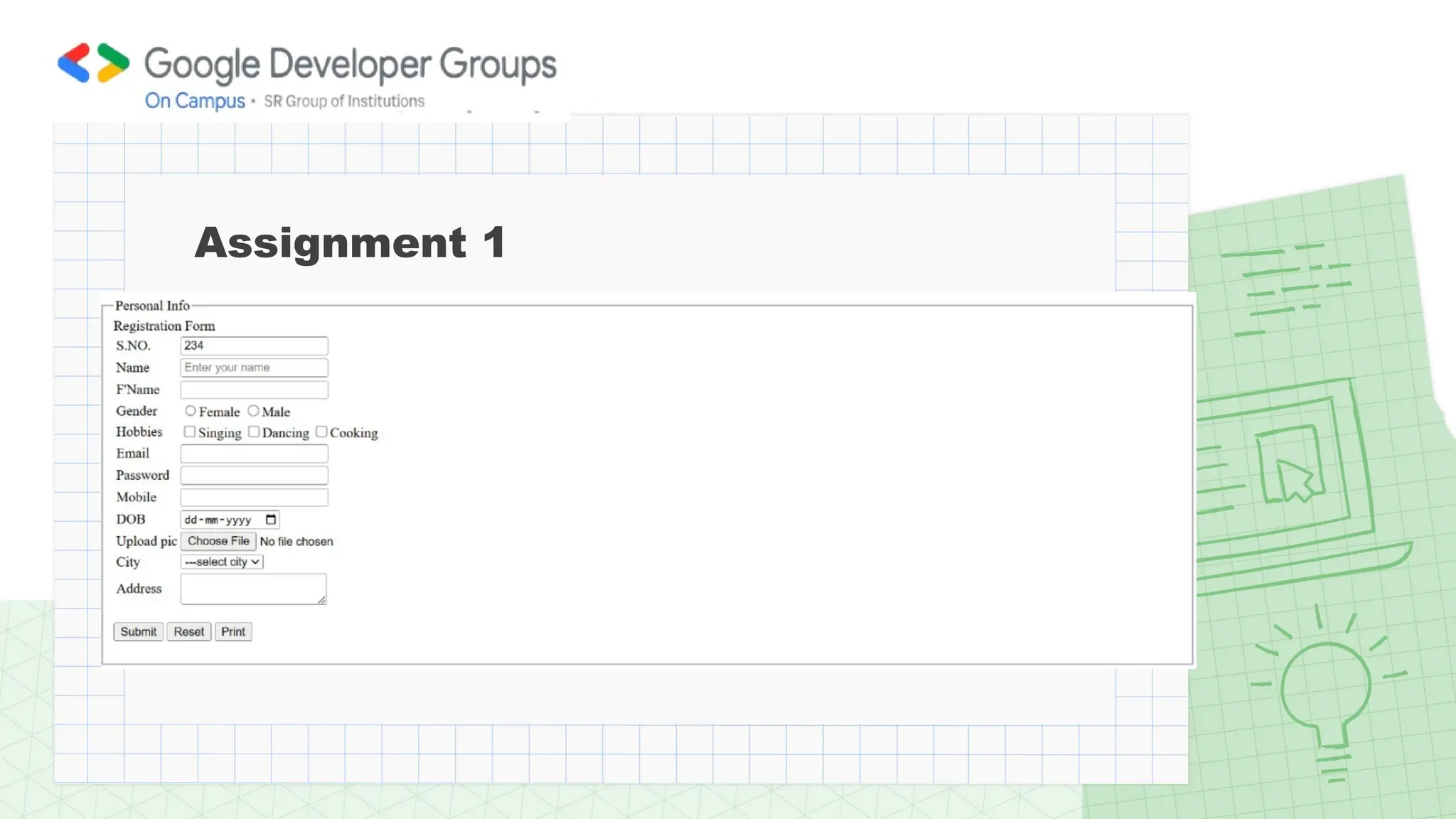
Task: Select the Mobile number field
Action: point(254,498)
